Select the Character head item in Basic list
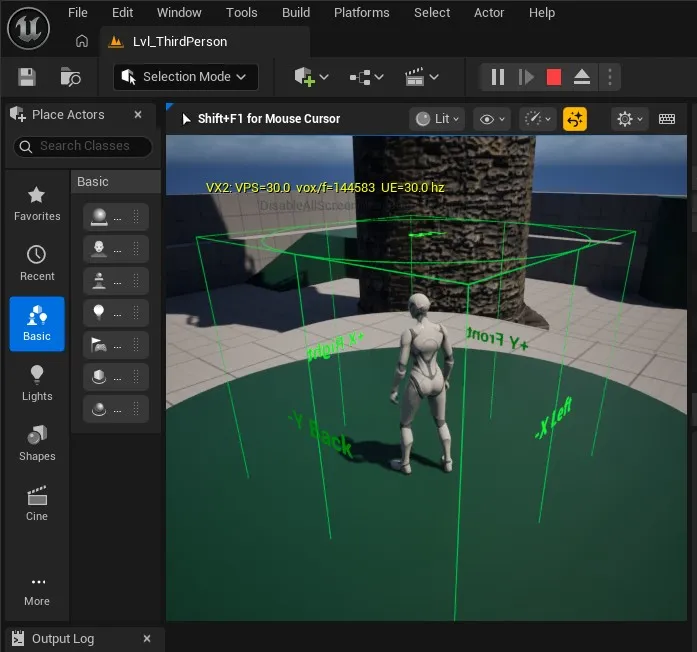Image resolution: width=697 pixels, height=652 pixels. click(x=116, y=249)
